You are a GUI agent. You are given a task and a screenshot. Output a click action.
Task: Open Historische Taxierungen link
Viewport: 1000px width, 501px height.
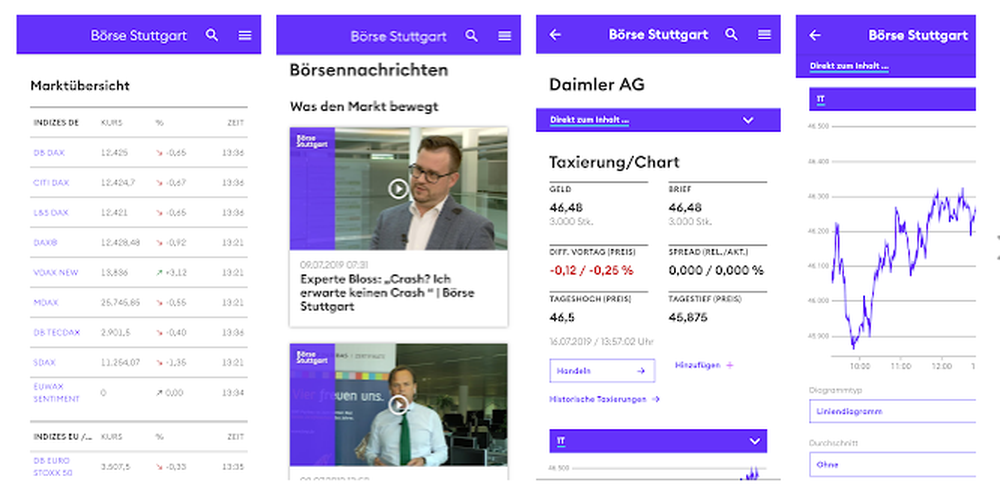pyautogui.click(x=604, y=400)
